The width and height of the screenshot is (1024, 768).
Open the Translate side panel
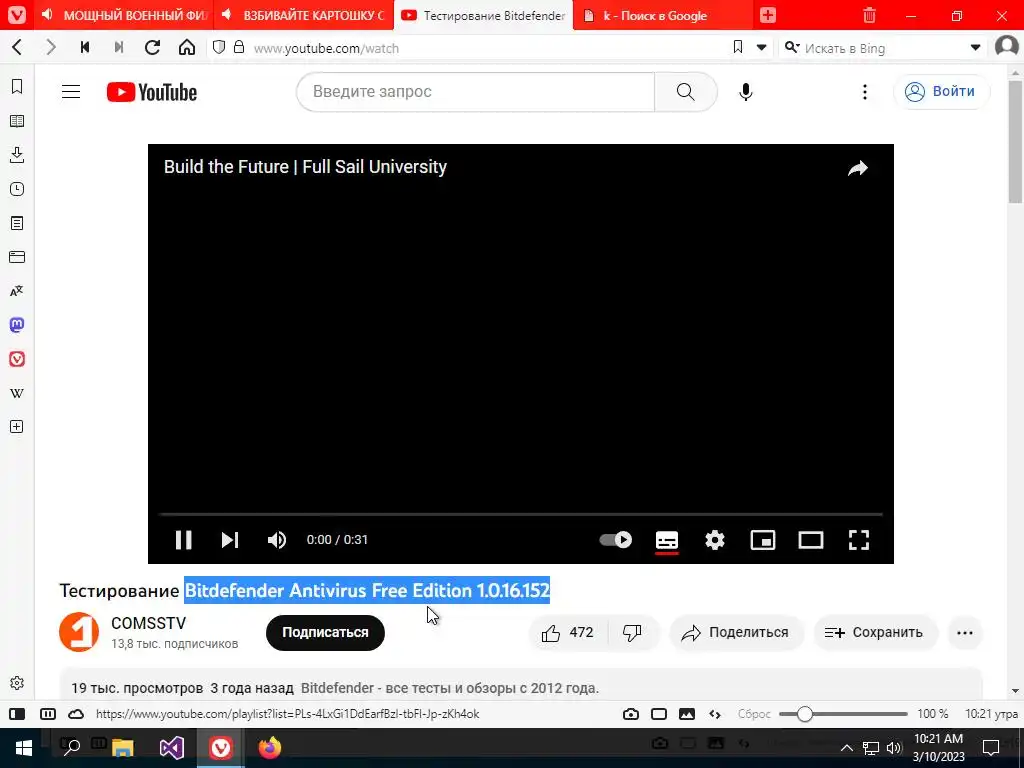[x=17, y=291]
